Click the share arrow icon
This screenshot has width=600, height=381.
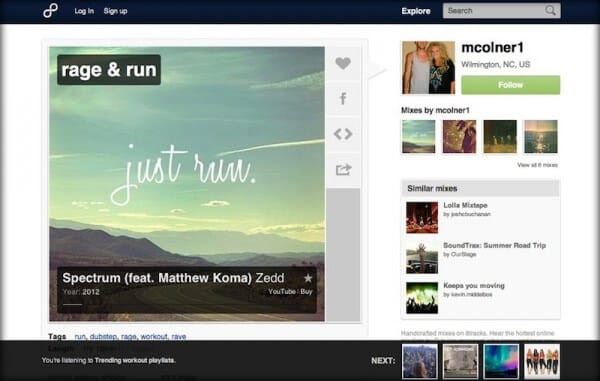pos(343,169)
